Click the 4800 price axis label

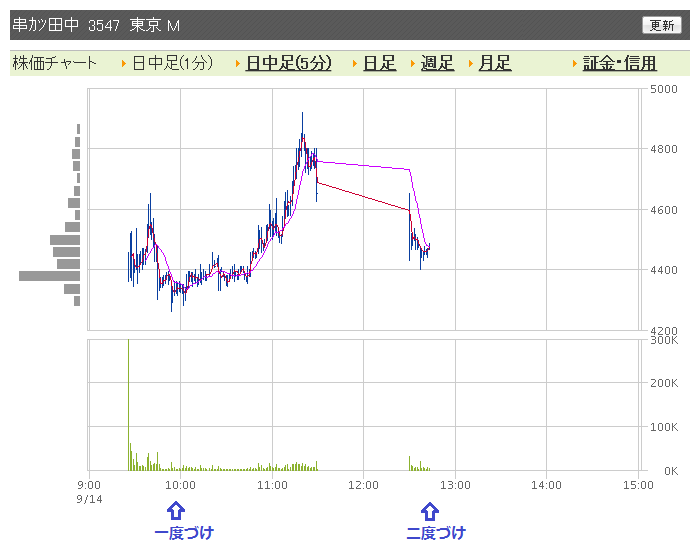(664, 149)
